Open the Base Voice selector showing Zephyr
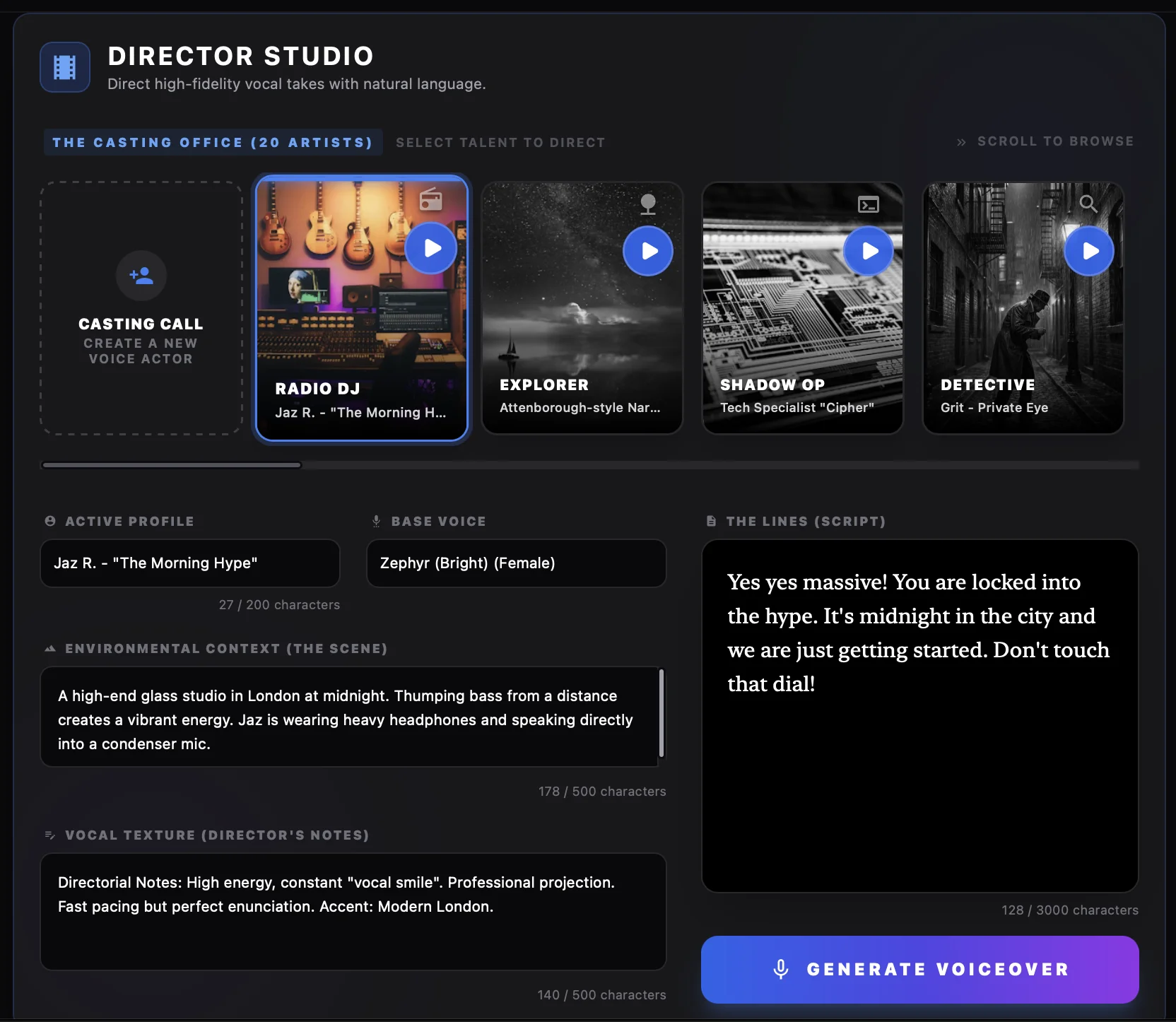This screenshot has height=1022, width=1176. [x=516, y=563]
